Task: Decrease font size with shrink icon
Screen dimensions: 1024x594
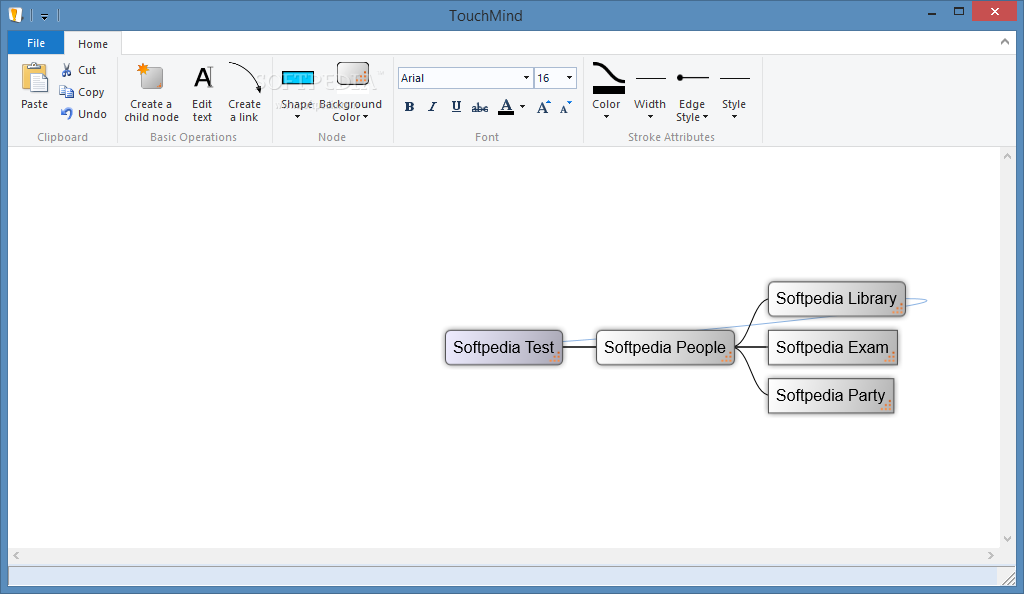Action: [566, 107]
